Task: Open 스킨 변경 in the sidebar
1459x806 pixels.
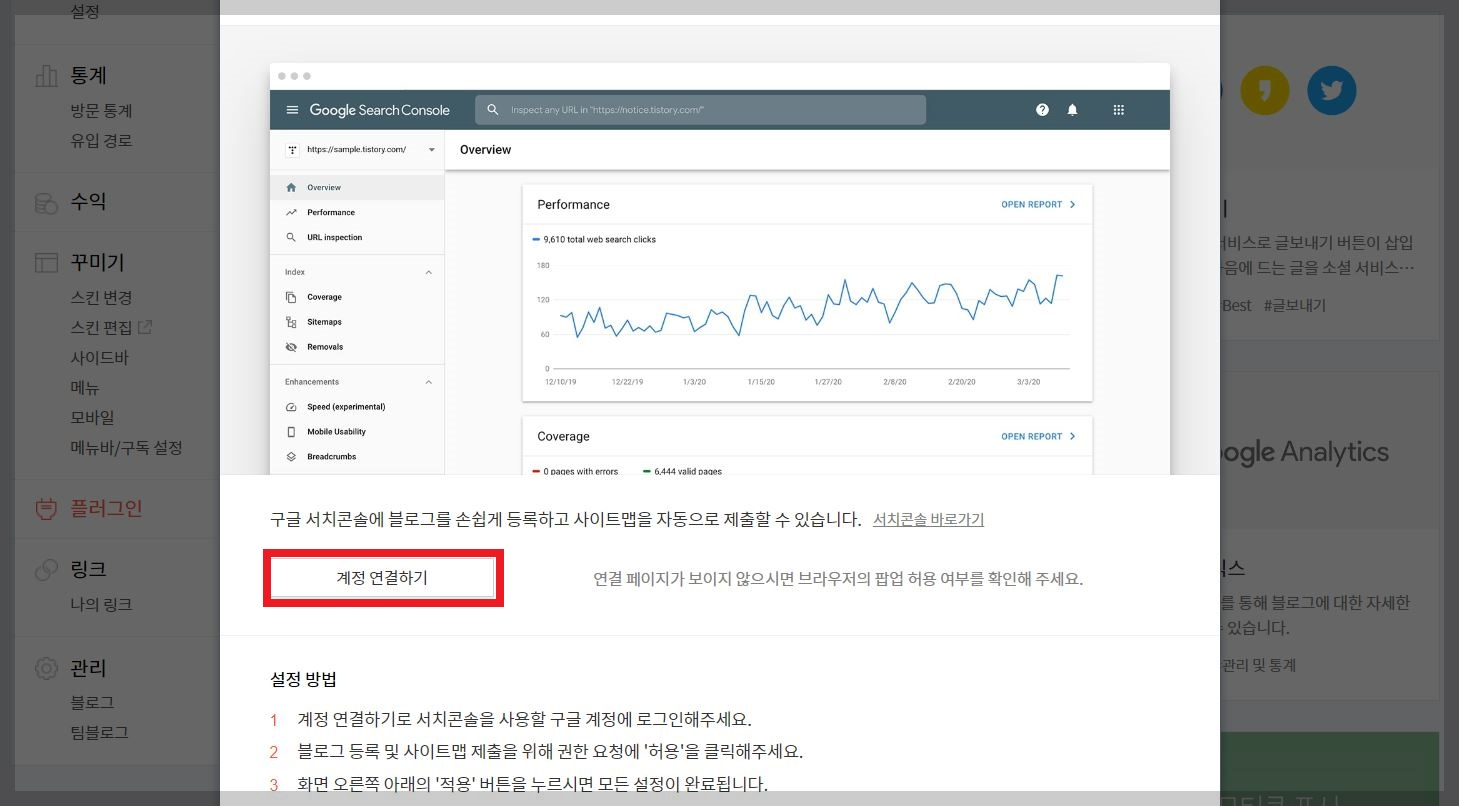Action: [x=101, y=298]
